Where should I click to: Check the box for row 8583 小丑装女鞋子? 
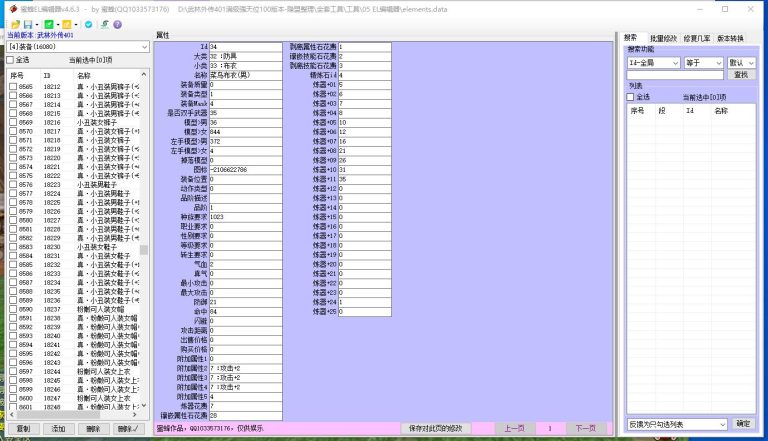[x=13, y=247]
